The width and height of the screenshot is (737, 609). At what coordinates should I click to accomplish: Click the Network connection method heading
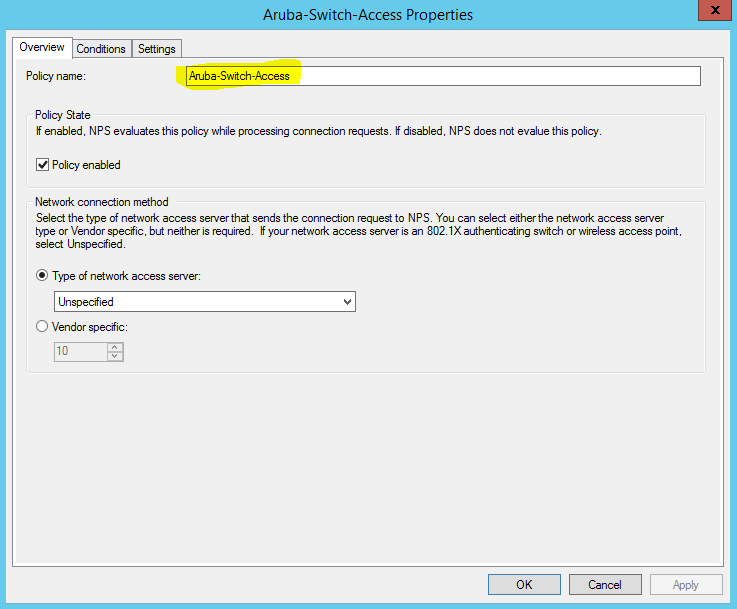(102, 202)
